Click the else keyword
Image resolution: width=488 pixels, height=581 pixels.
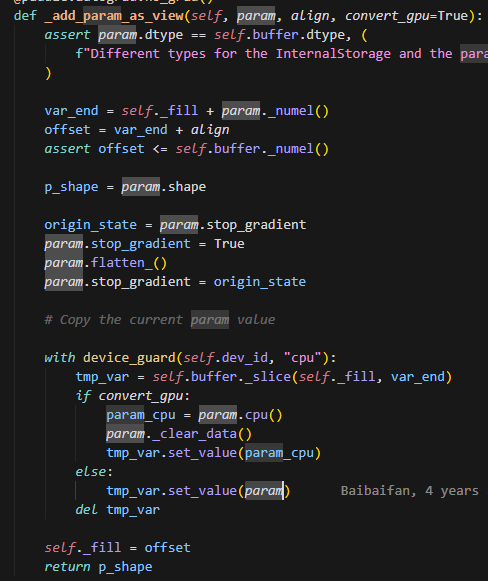[x=90, y=472]
